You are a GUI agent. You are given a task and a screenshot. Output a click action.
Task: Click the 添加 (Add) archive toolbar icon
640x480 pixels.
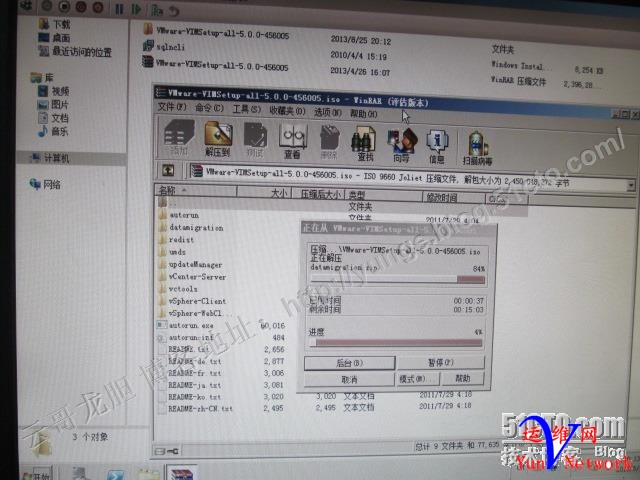click(x=178, y=138)
